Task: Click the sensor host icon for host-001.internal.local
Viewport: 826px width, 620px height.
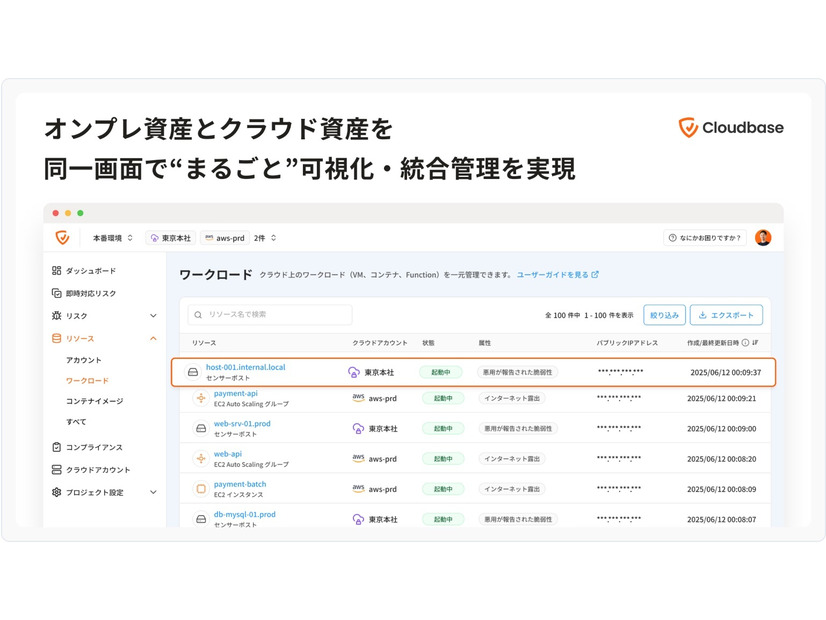Action: [x=193, y=372]
